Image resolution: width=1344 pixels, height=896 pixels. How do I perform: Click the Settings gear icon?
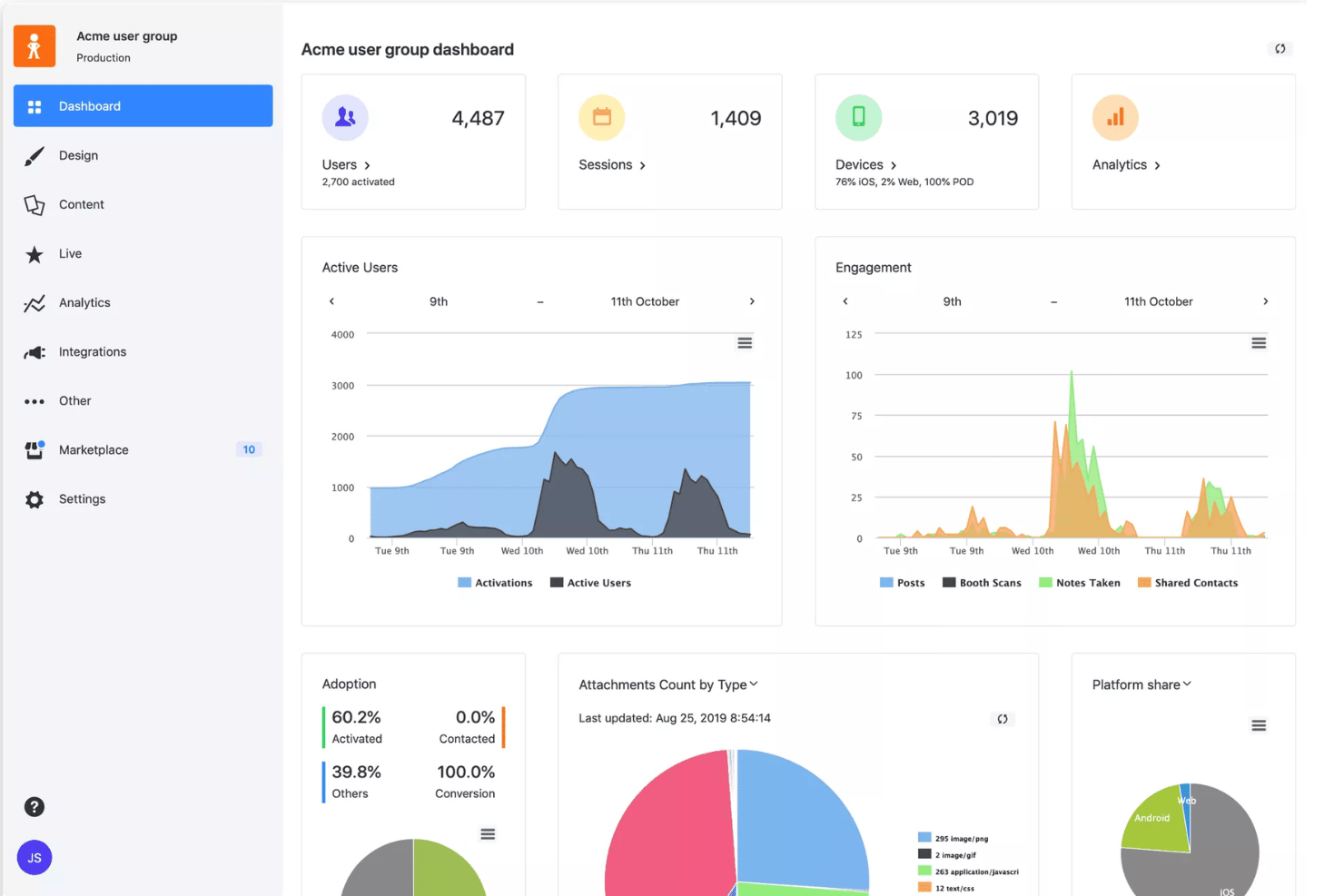[x=35, y=499]
